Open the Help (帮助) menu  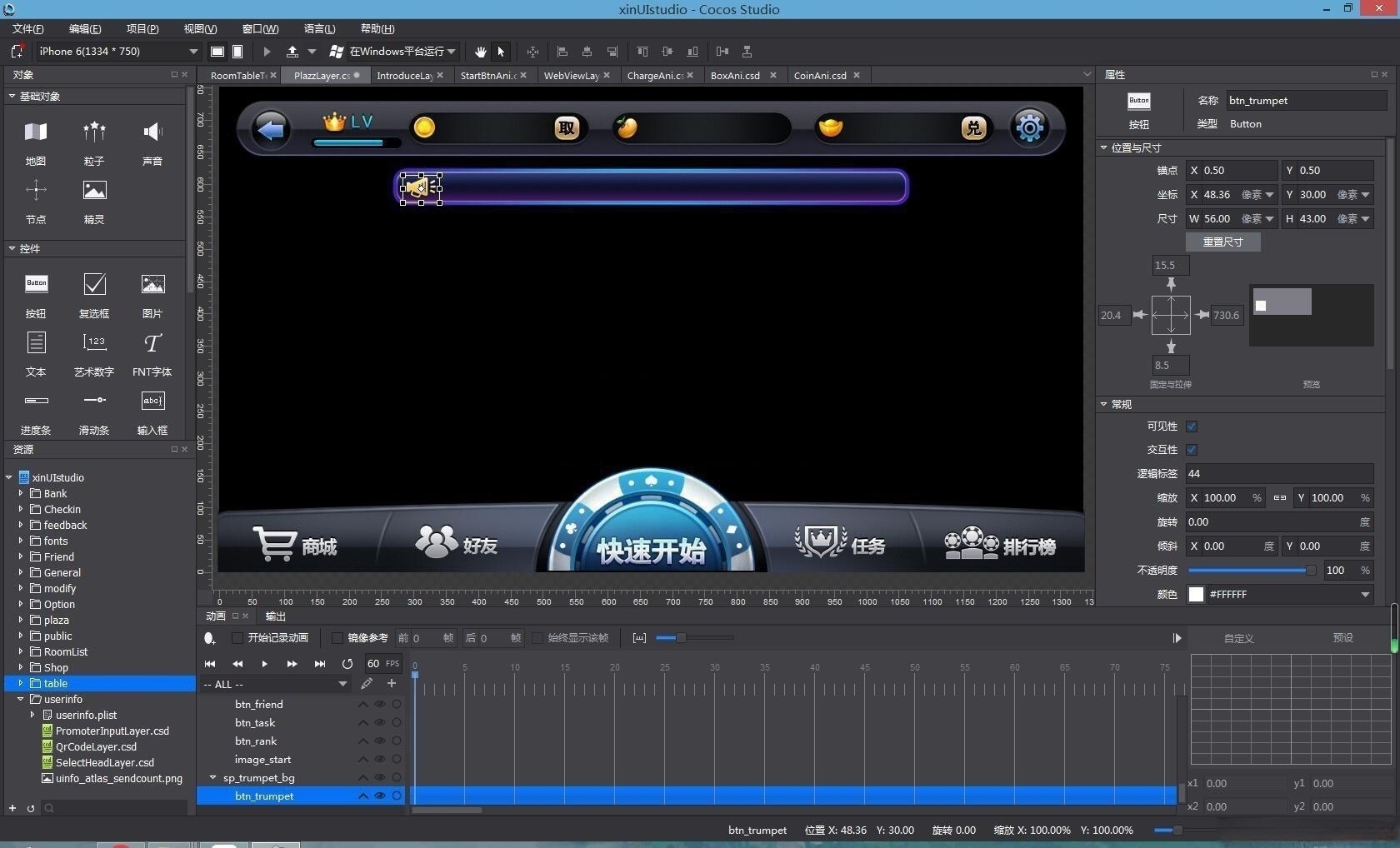point(377,29)
